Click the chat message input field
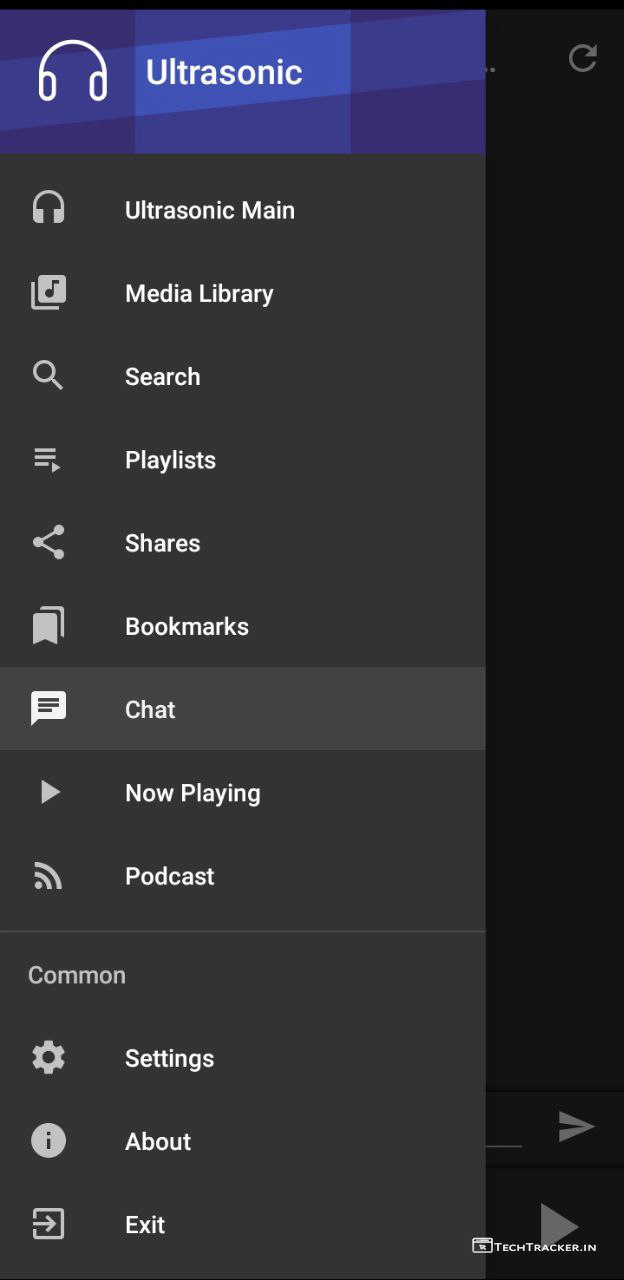Image resolution: width=624 pixels, height=1280 pixels. tap(505, 1128)
